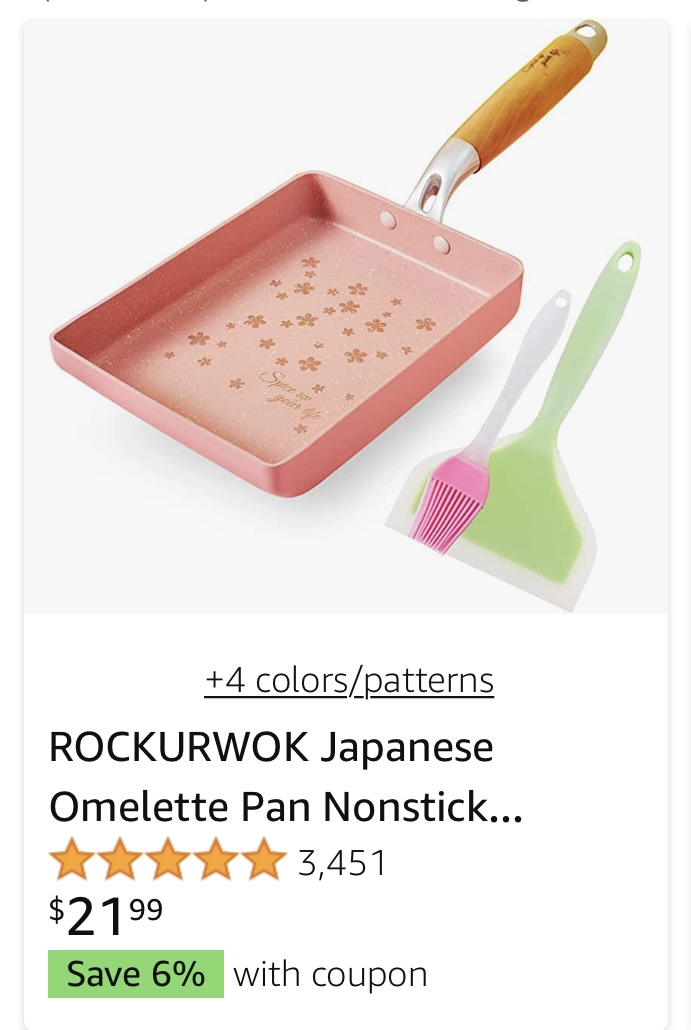This screenshot has width=691, height=1030.
Task: Tap the green Save 6% coupon badge
Action: point(135,974)
